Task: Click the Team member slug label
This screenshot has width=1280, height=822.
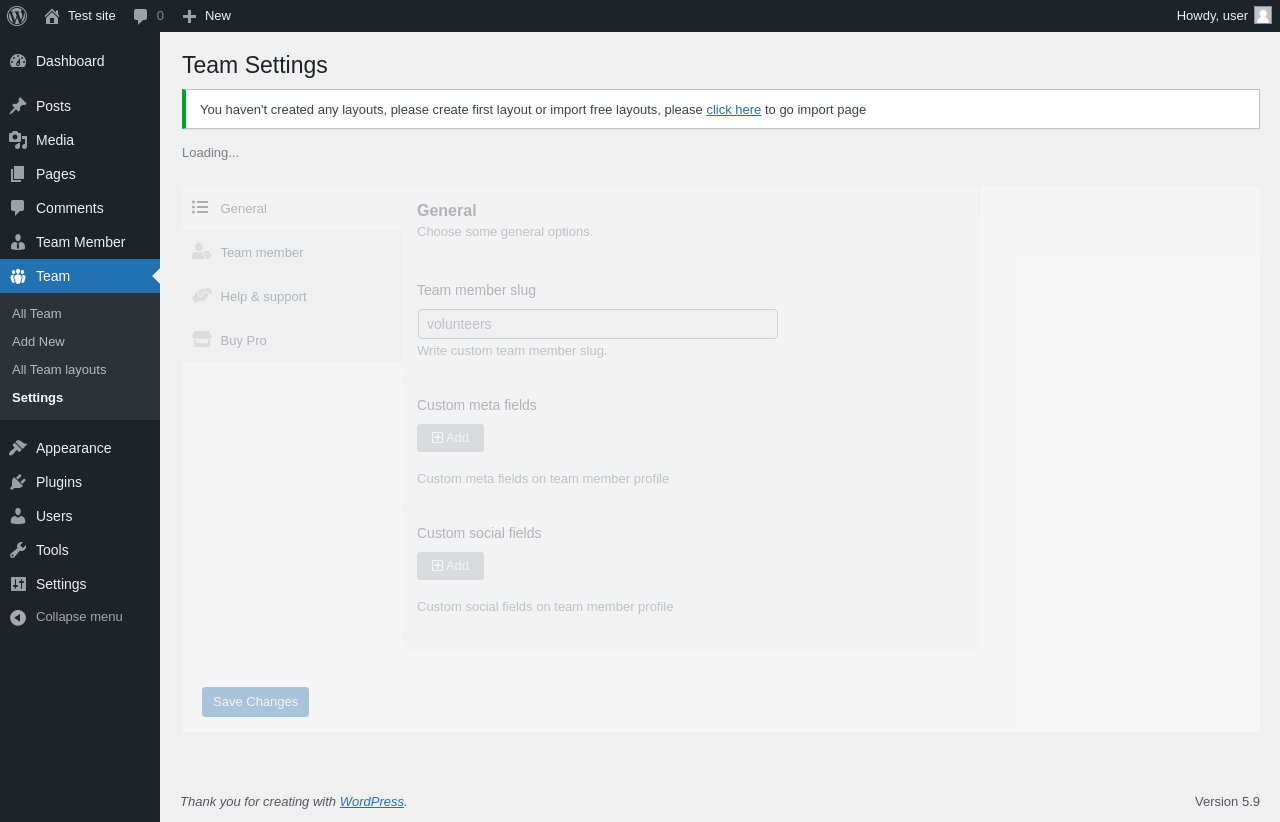Action: pyautogui.click(x=476, y=290)
